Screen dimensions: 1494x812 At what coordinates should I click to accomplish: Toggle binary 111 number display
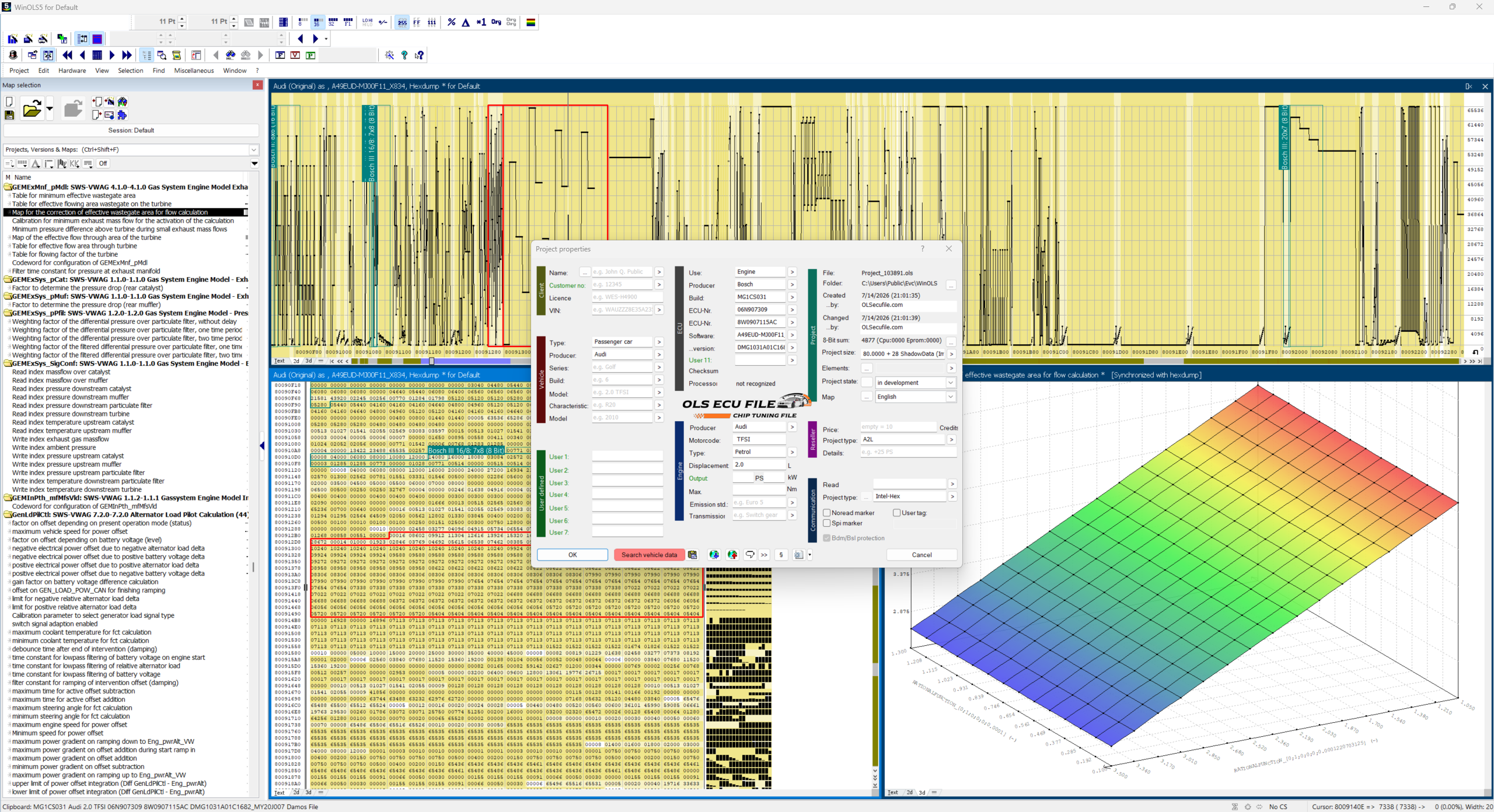click(432, 22)
